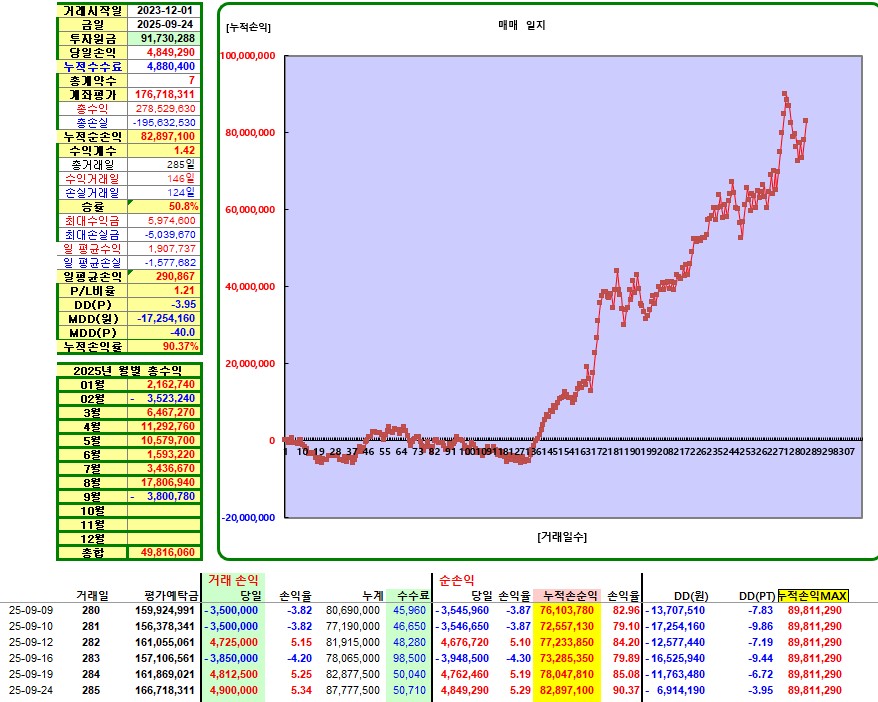Click the 25-09-24 date in last row

click(32, 690)
